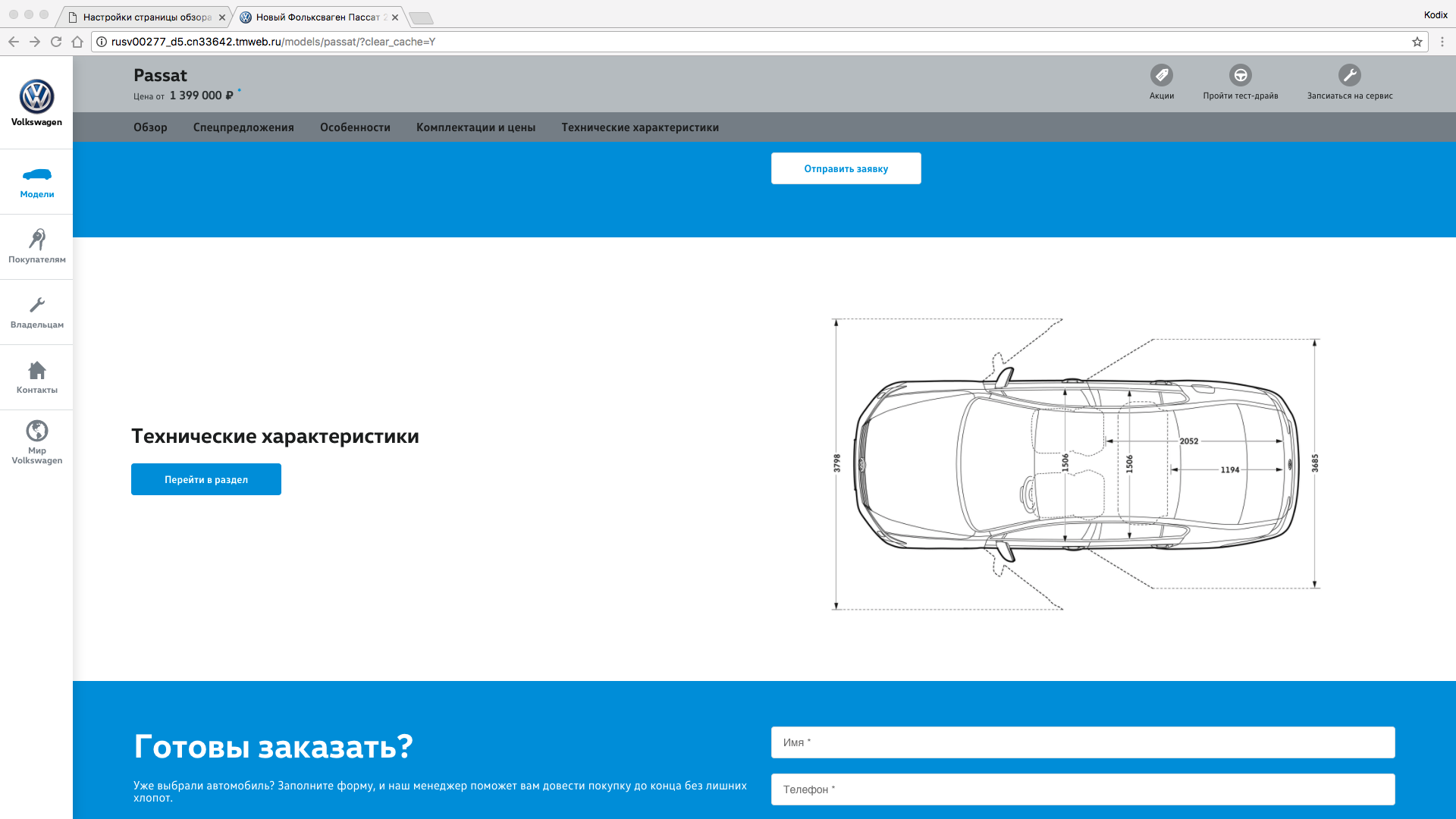The height and width of the screenshot is (819, 1456).
Task: Click the test-drive steering wheel icon
Action: pyautogui.click(x=1240, y=75)
